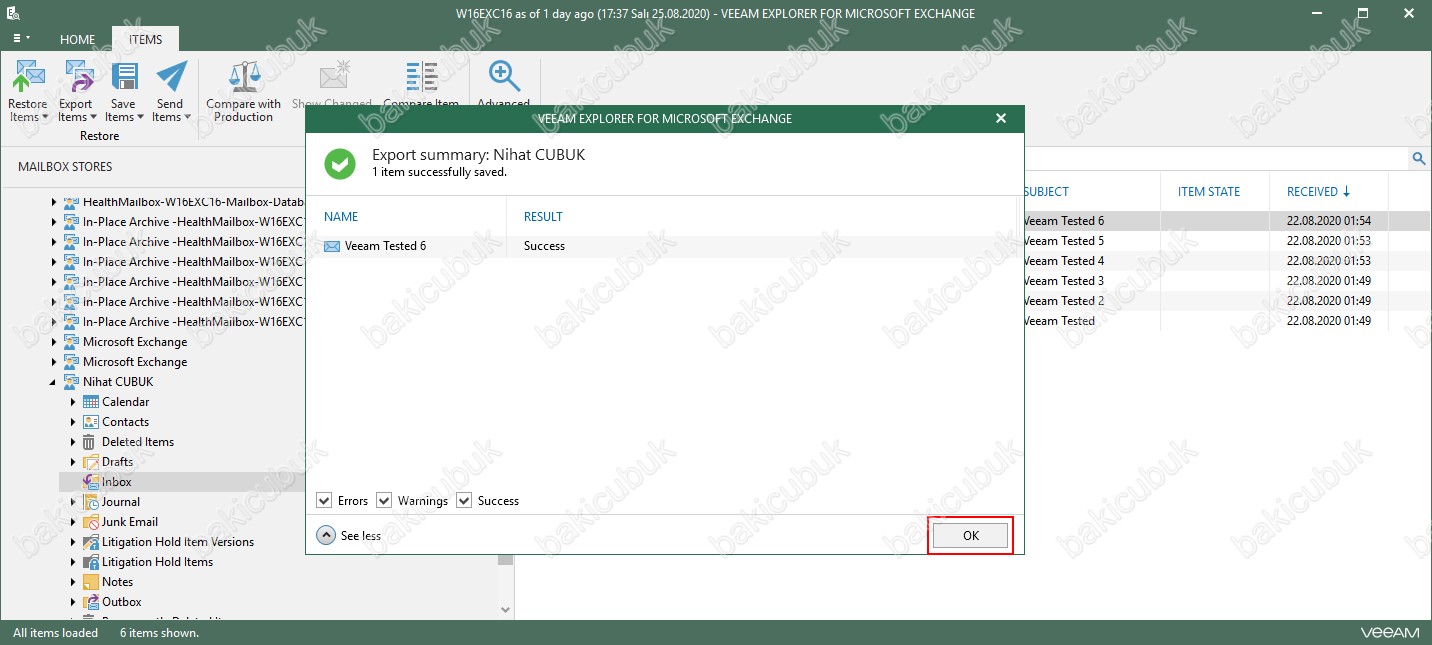Open Advanced find magnifier icon
The width and height of the screenshot is (1432, 645).
pyautogui.click(x=503, y=77)
